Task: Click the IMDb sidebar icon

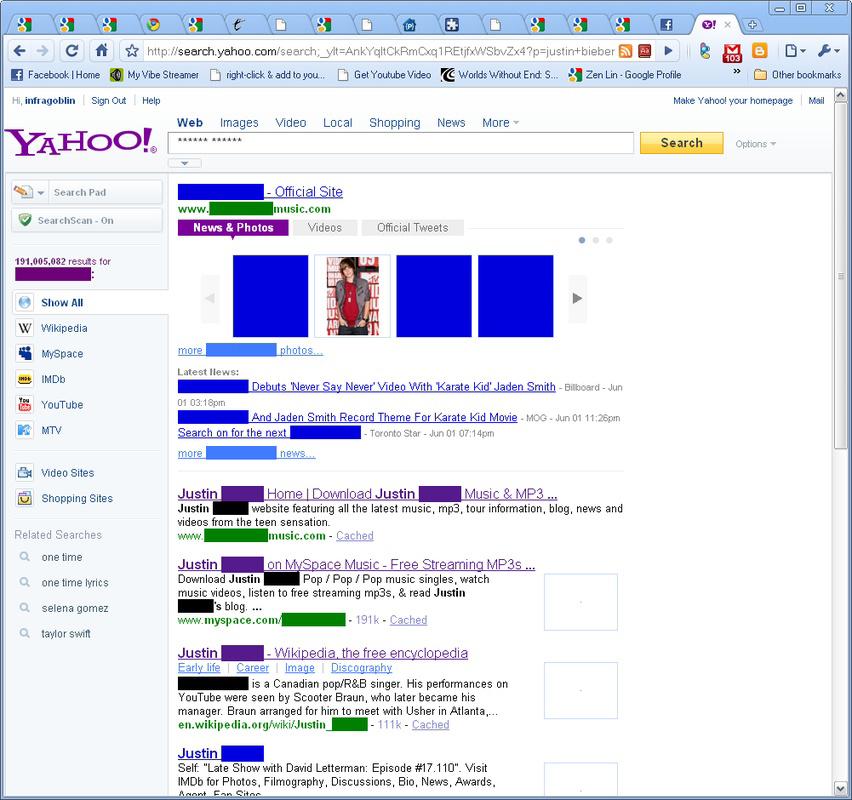Action: point(24,379)
